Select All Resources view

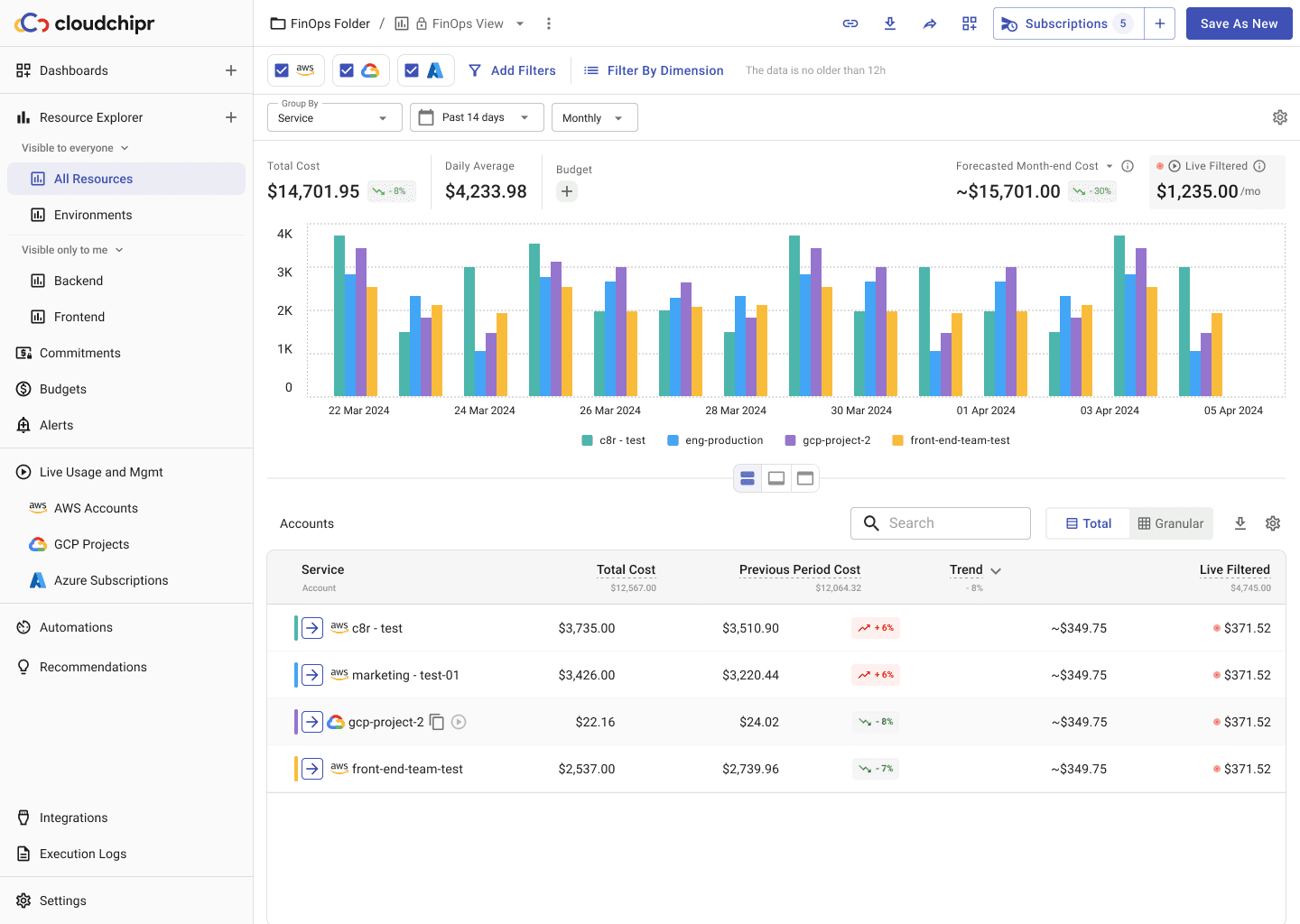[x=126, y=179]
